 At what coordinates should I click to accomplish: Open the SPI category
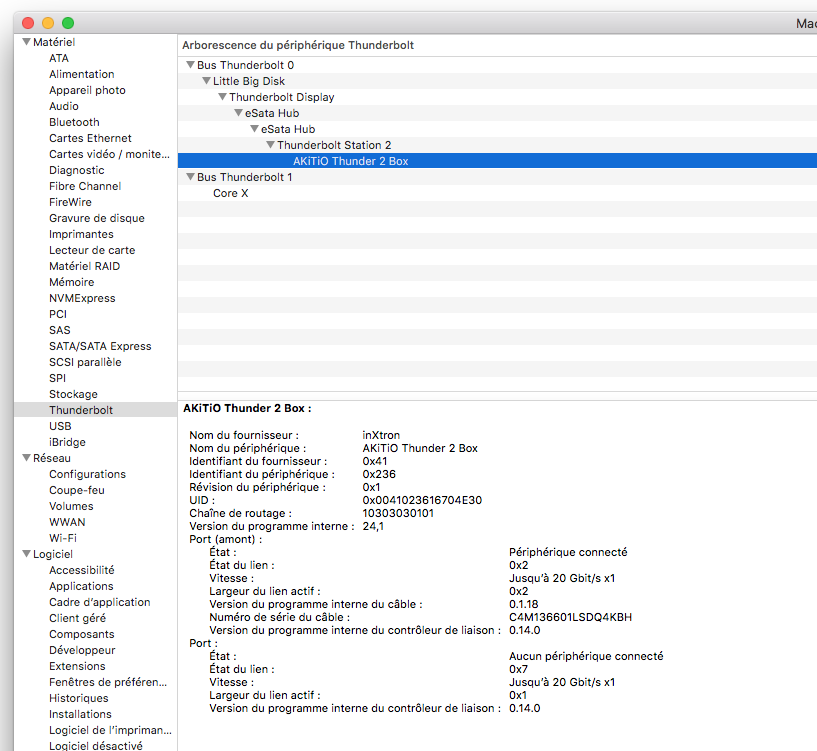tap(57, 378)
